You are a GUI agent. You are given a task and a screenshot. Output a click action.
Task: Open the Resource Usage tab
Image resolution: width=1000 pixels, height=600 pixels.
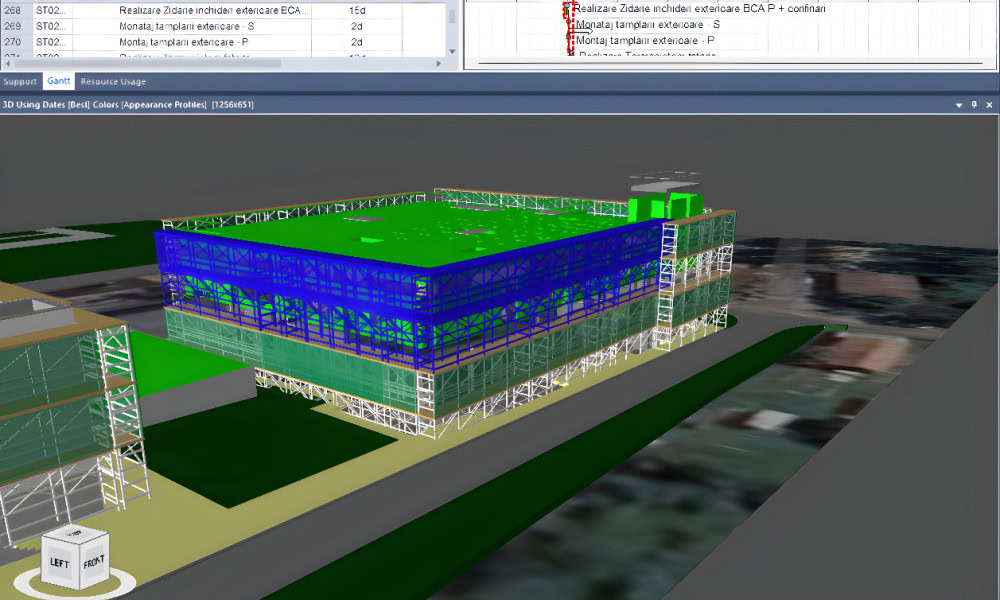tap(113, 81)
